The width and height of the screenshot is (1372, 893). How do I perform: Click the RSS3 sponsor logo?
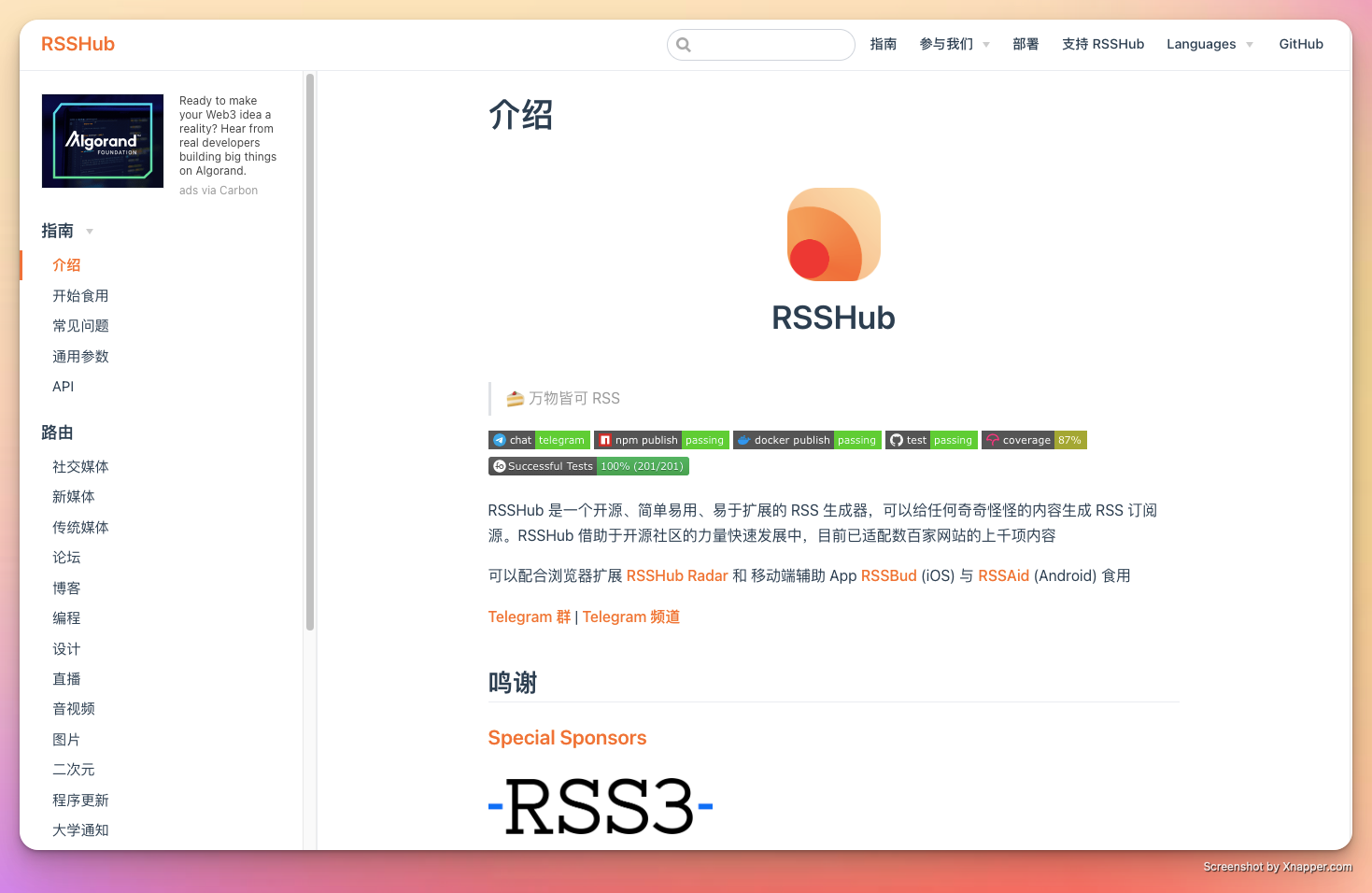point(601,805)
